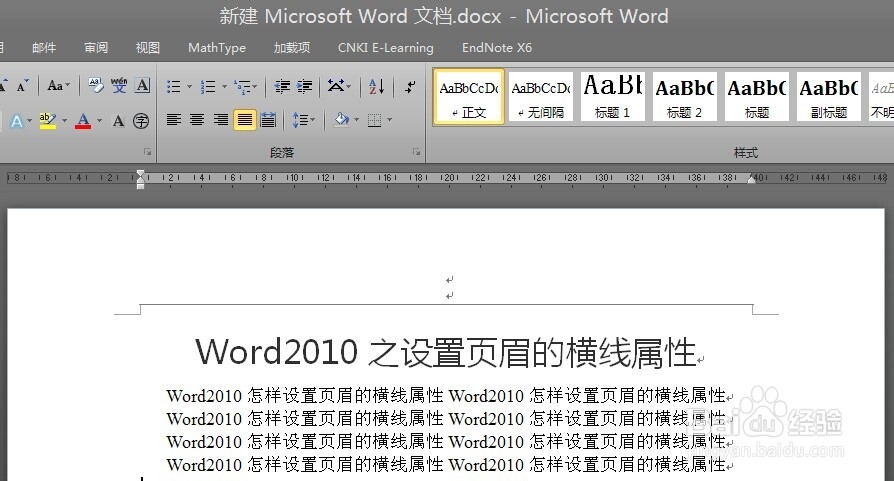
Task: Center the text
Action: point(197,120)
